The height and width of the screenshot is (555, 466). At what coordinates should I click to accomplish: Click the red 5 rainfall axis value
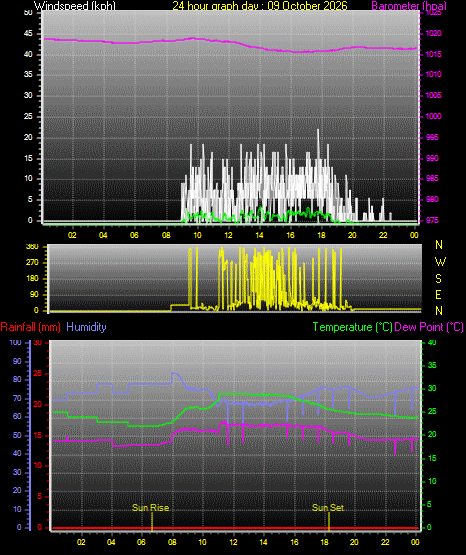point(39,496)
